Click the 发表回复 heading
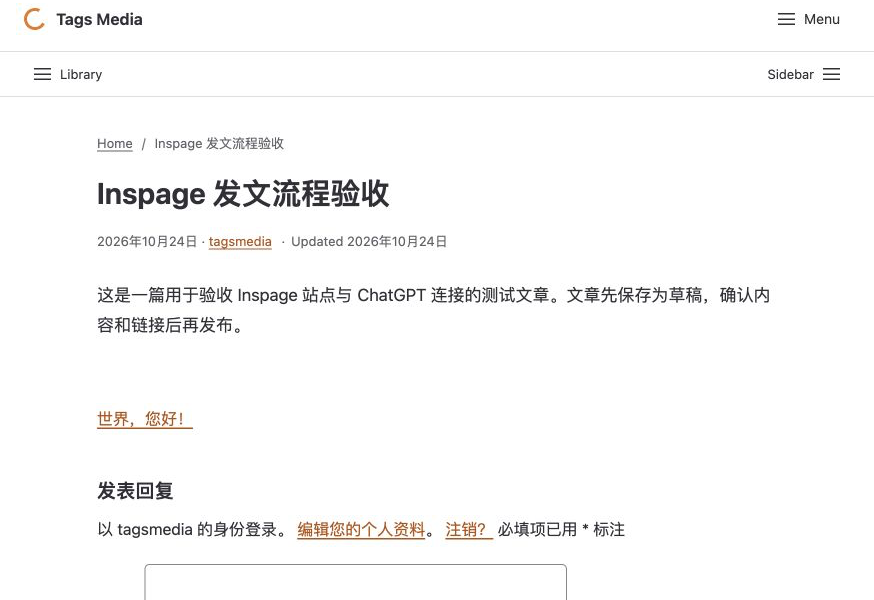874x600 pixels. tap(135, 491)
